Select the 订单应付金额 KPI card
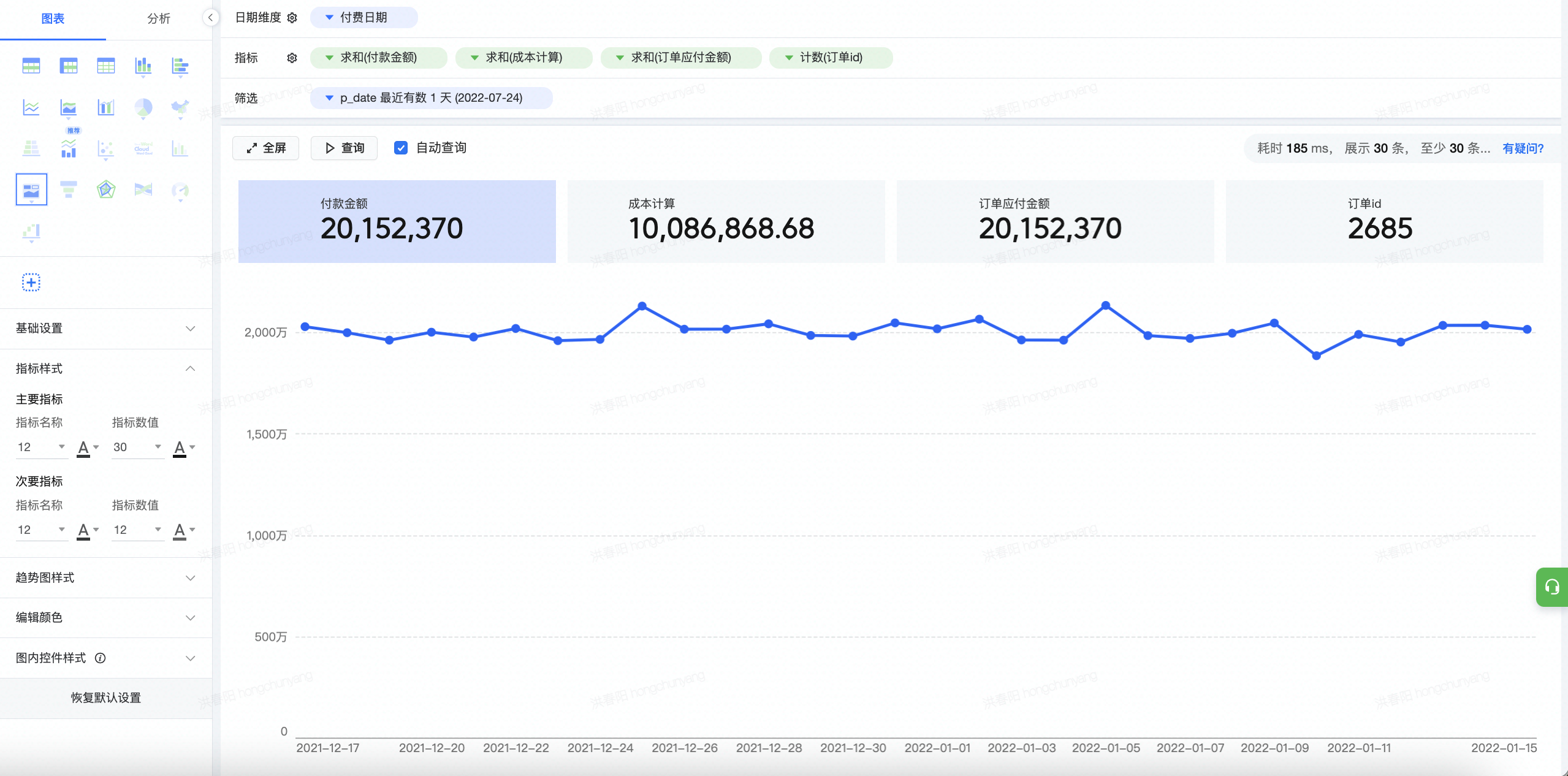Viewport: 1568px width, 776px height. pos(1056,221)
